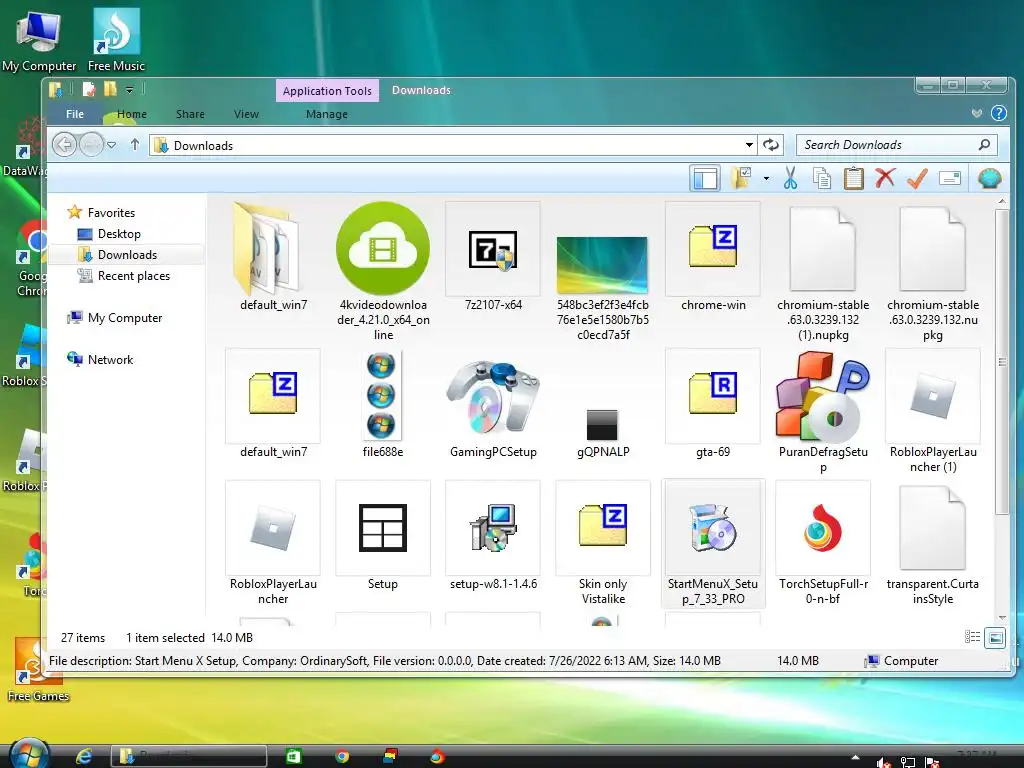Select the 7z2107-x64 file
Image resolution: width=1024 pixels, height=768 pixels.
[493, 257]
